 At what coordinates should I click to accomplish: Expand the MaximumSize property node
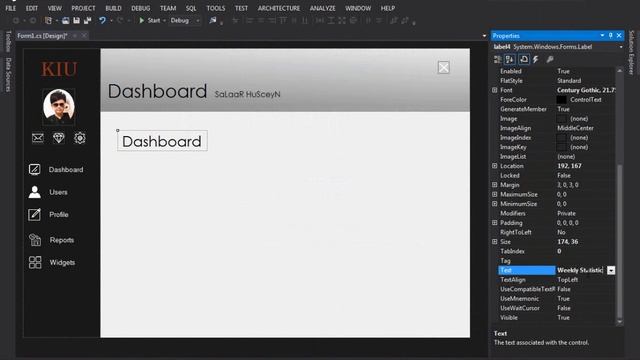click(x=495, y=194)
